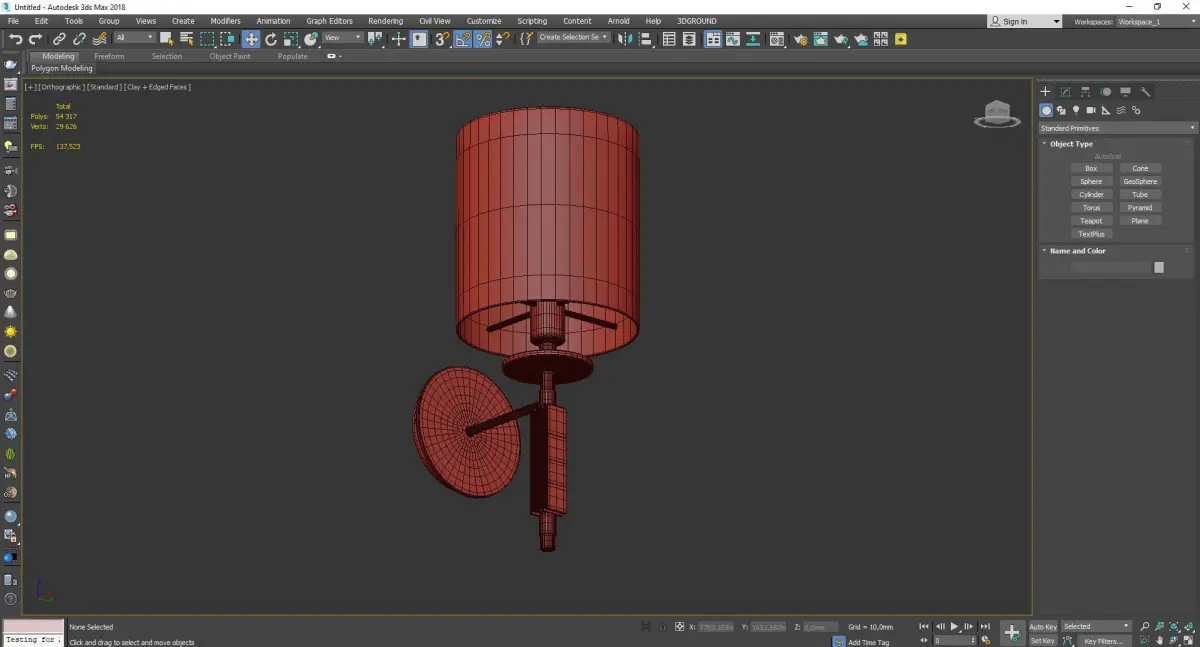Open the Utilities wrench panel

(x=1146, y=92)
